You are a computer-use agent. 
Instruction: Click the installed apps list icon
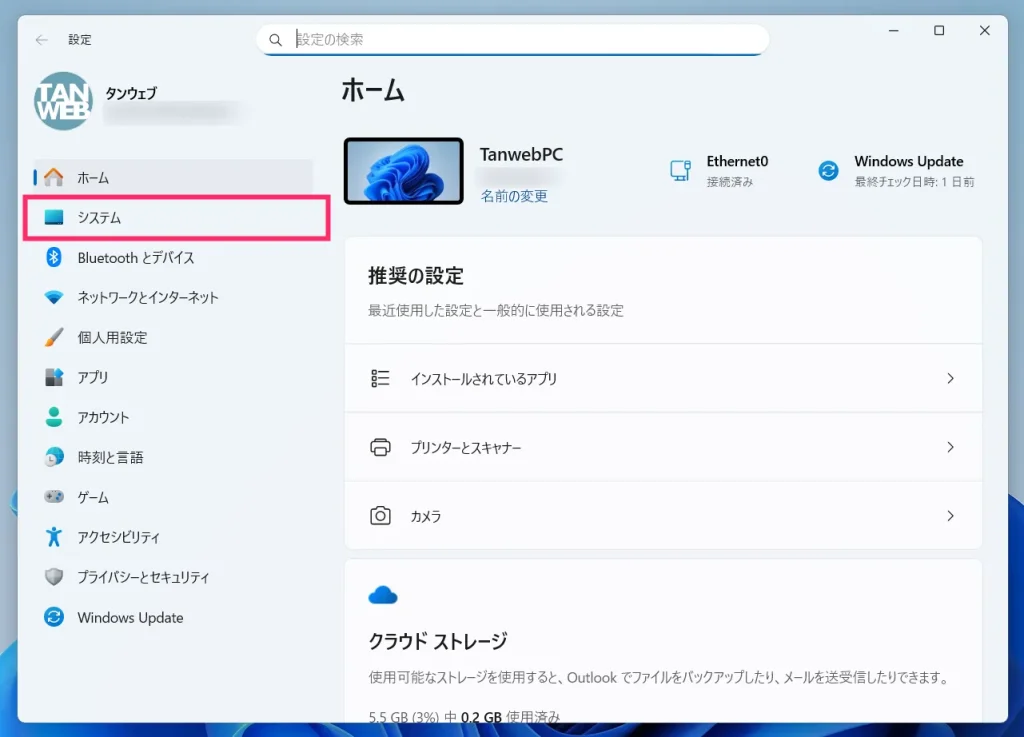point(380,379)
